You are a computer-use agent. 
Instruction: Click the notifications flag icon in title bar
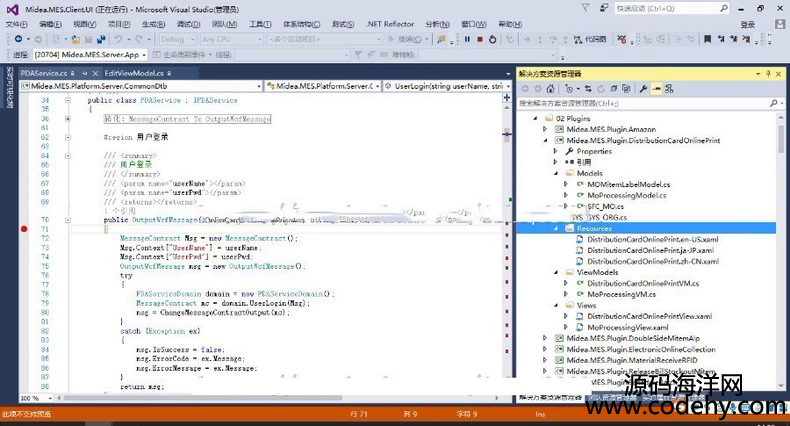point(585,8)
